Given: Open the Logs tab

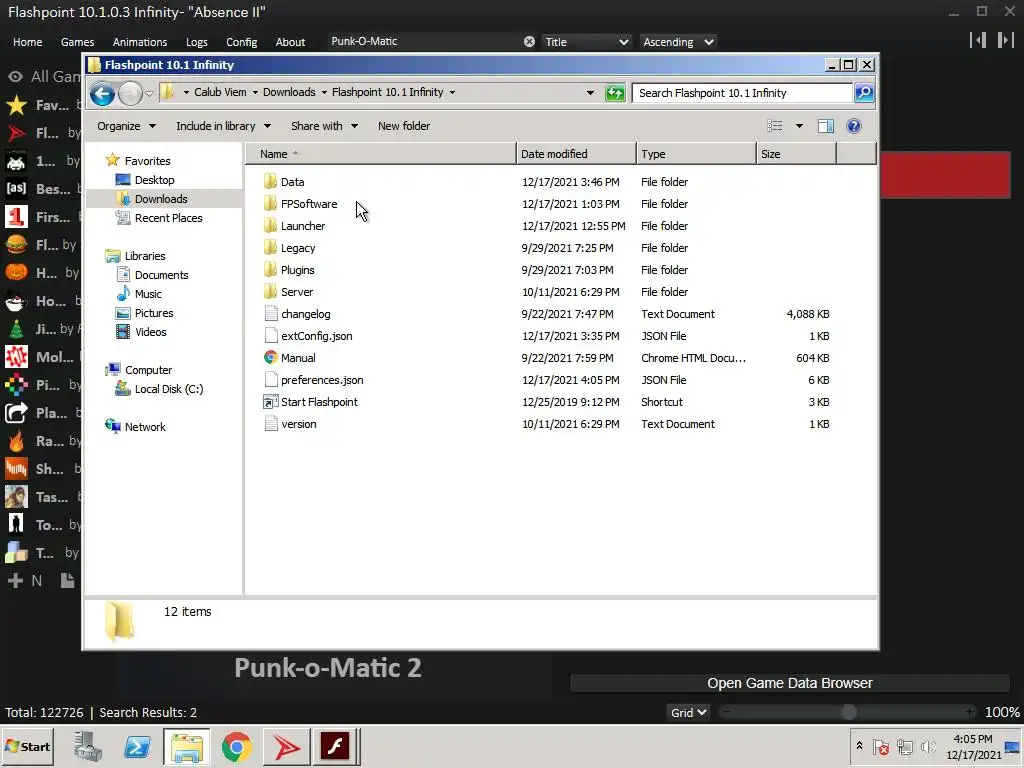Looking at the screenshot, I should (x=197, y=42).
